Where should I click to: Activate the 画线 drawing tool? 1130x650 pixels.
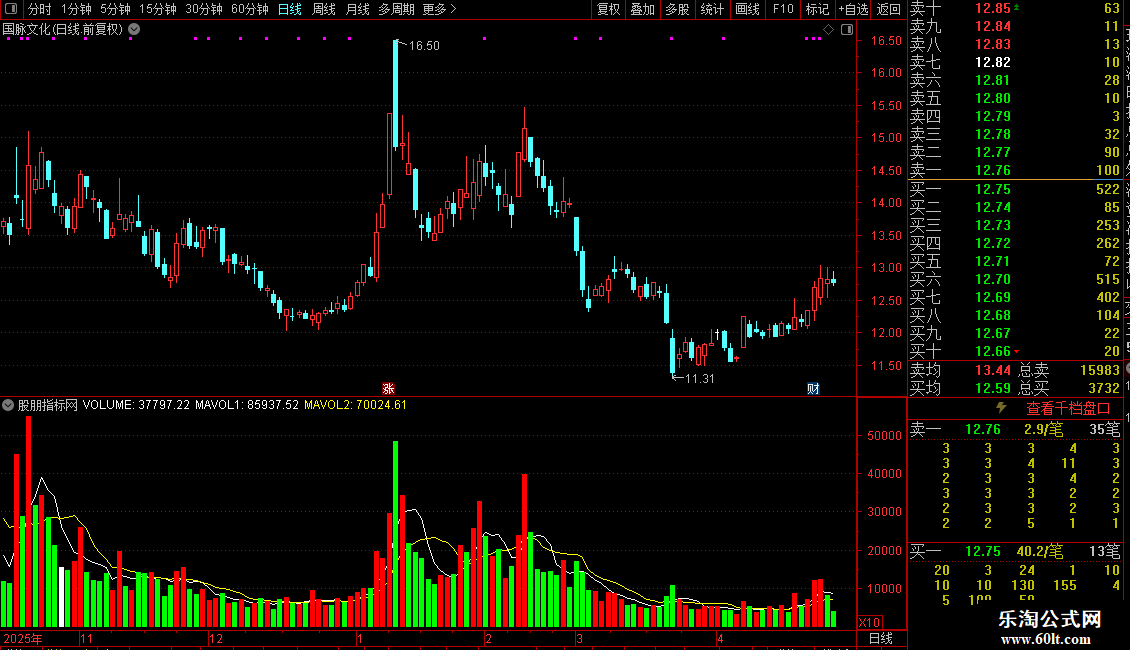pos(747,9)
